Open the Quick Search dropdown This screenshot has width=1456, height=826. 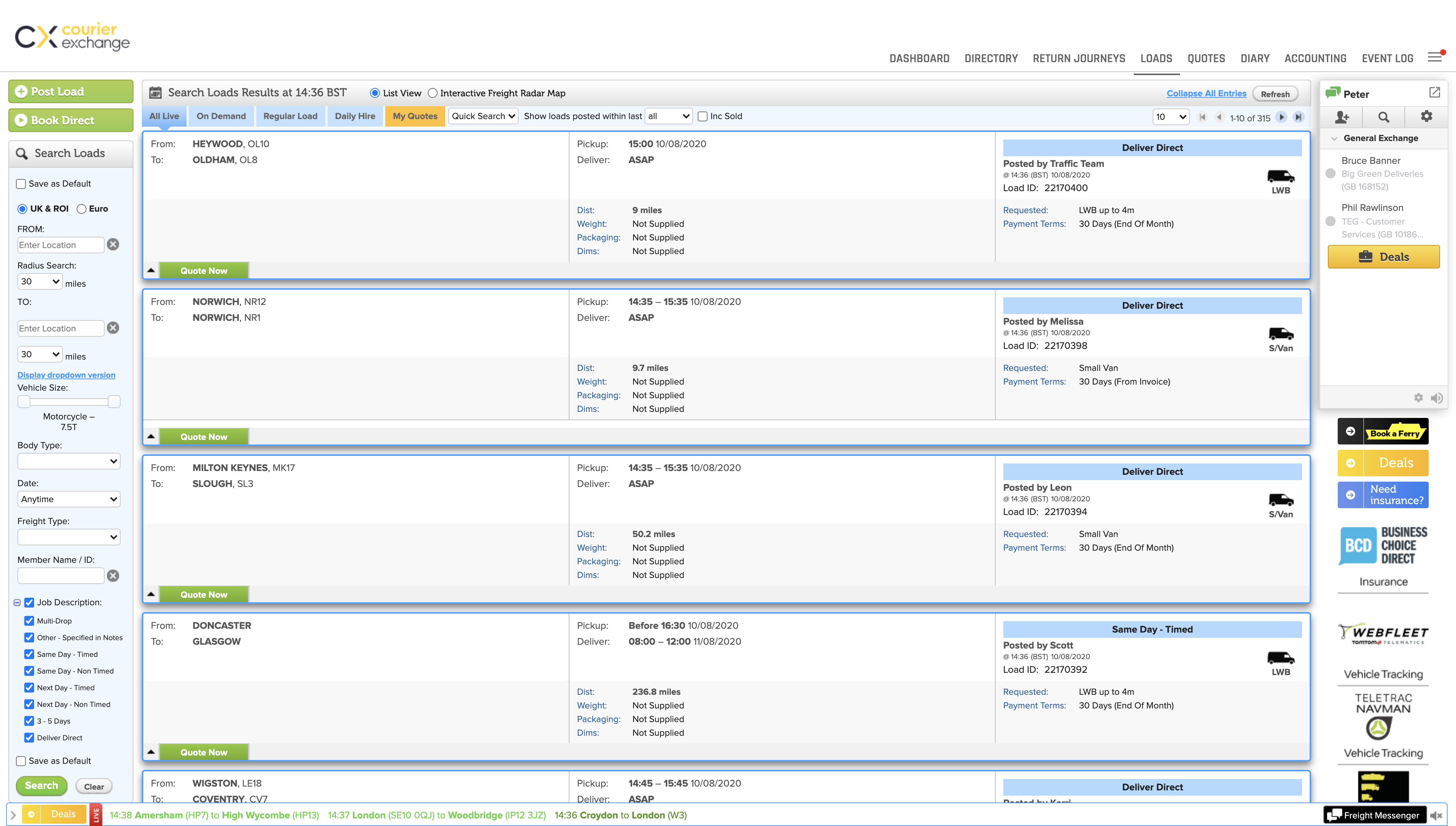pyautogui.click(x=483, y=116)
